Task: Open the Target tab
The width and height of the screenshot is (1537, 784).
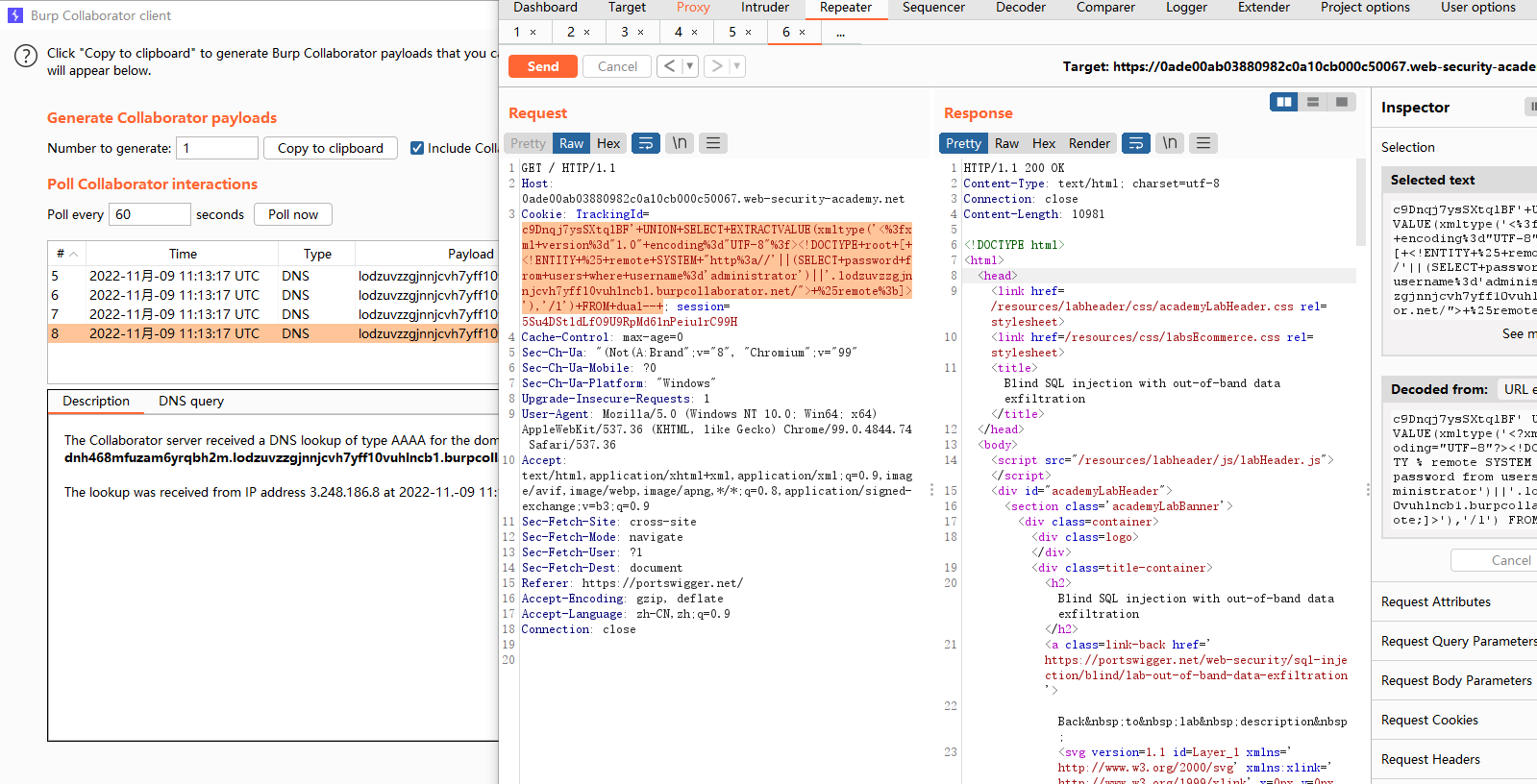Action: point(627,8)
